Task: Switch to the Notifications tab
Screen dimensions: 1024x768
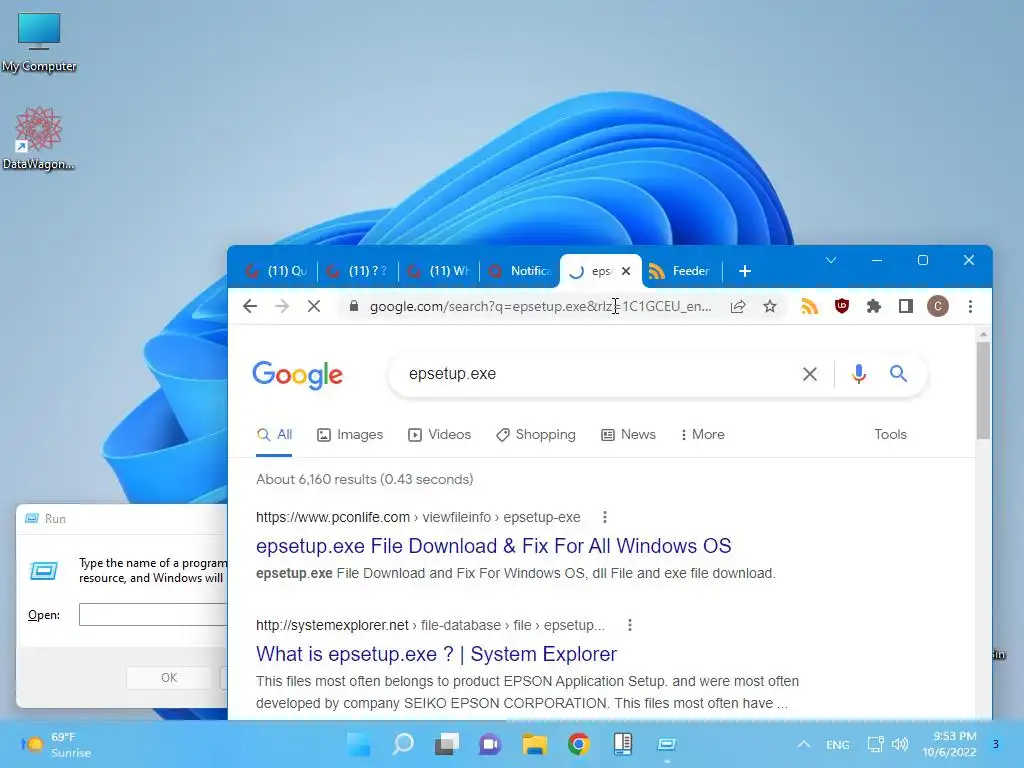Action: click(520, 271)
